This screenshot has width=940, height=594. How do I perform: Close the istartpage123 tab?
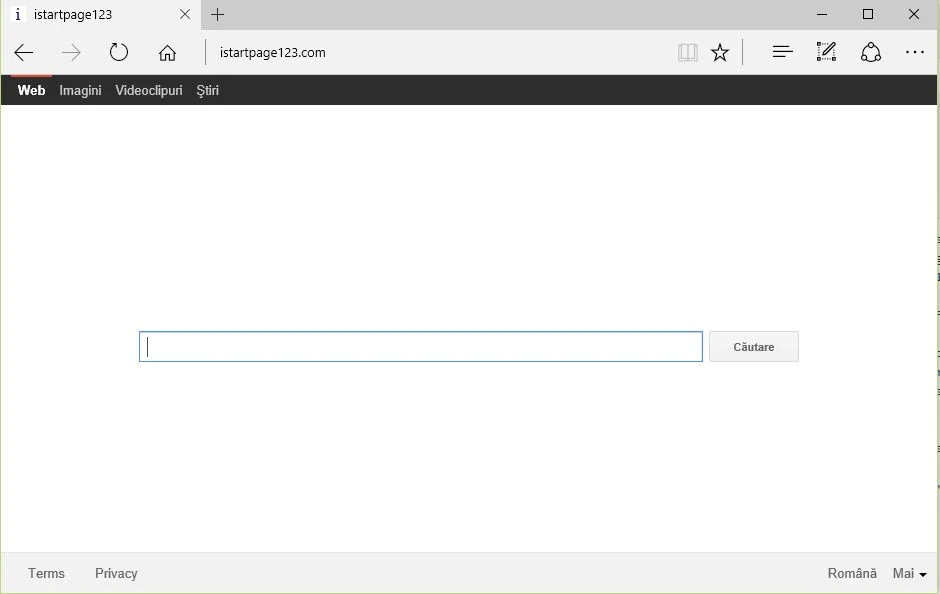[185, 14]
